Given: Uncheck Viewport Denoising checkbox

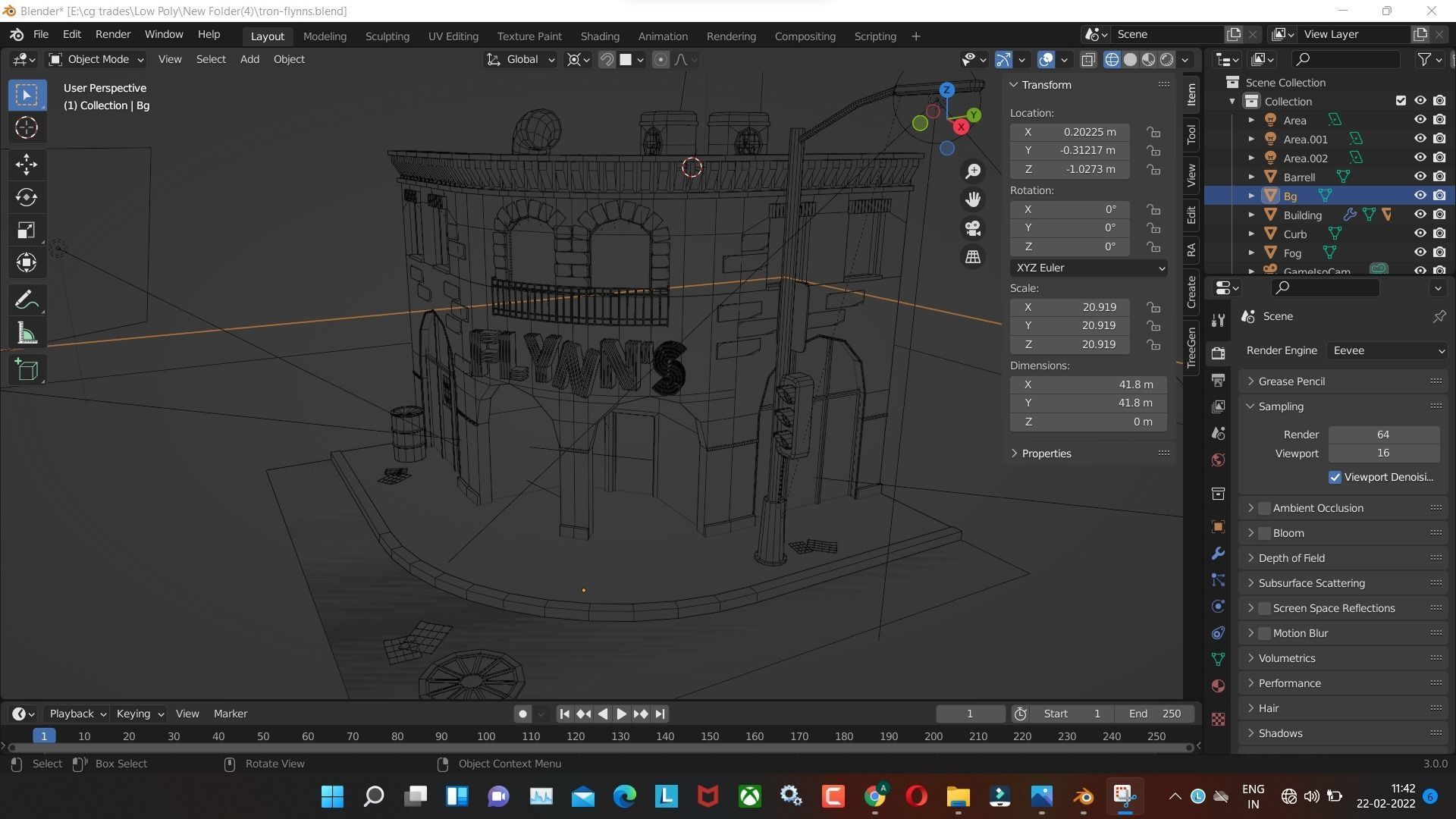Looking at the screenshot, I should 1335,477.
